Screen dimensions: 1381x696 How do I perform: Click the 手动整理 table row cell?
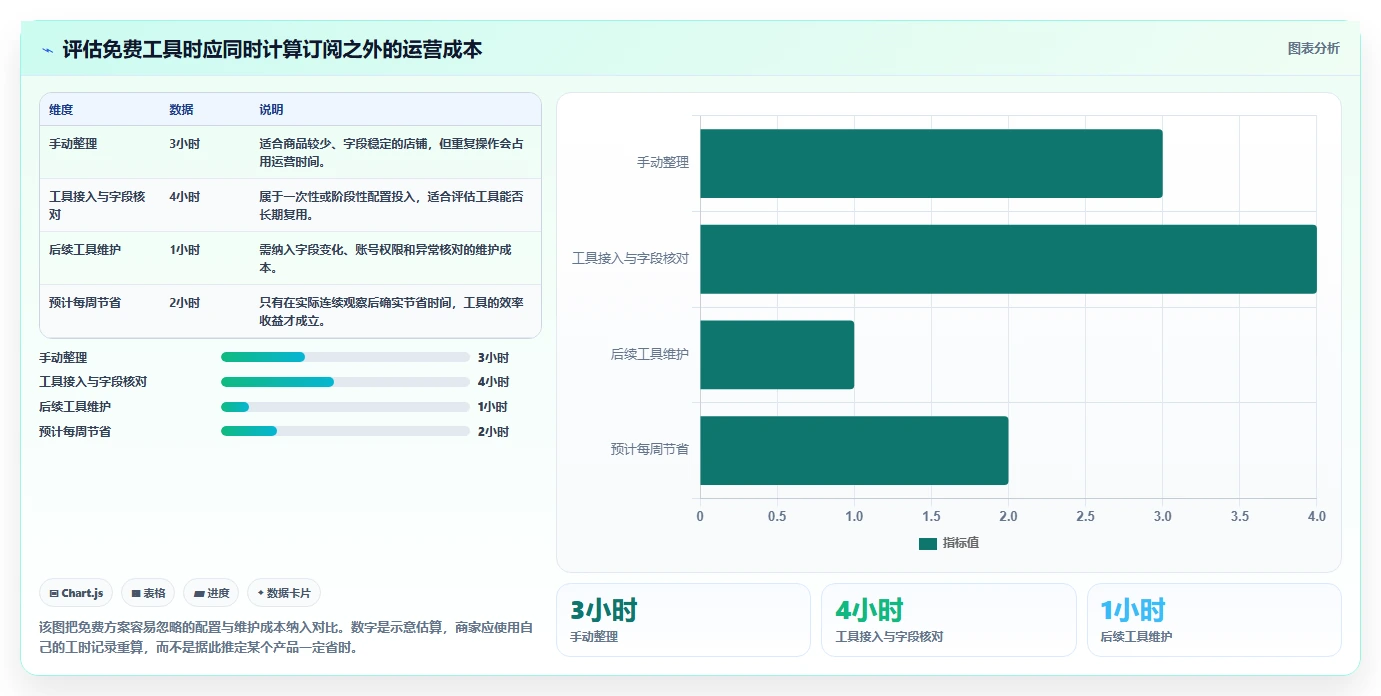(73, 144)
